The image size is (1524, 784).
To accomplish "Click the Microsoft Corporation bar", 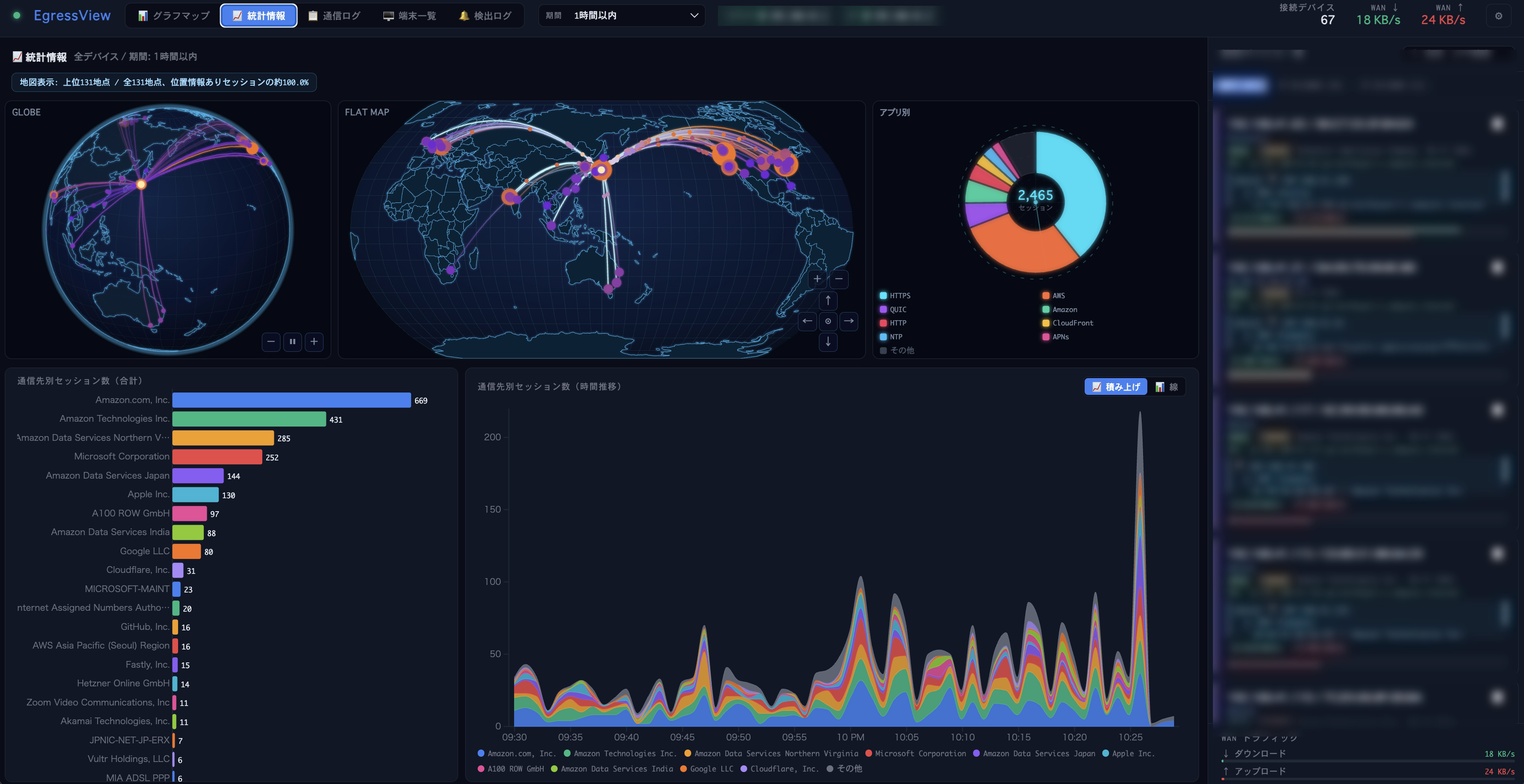I will 217,457.
